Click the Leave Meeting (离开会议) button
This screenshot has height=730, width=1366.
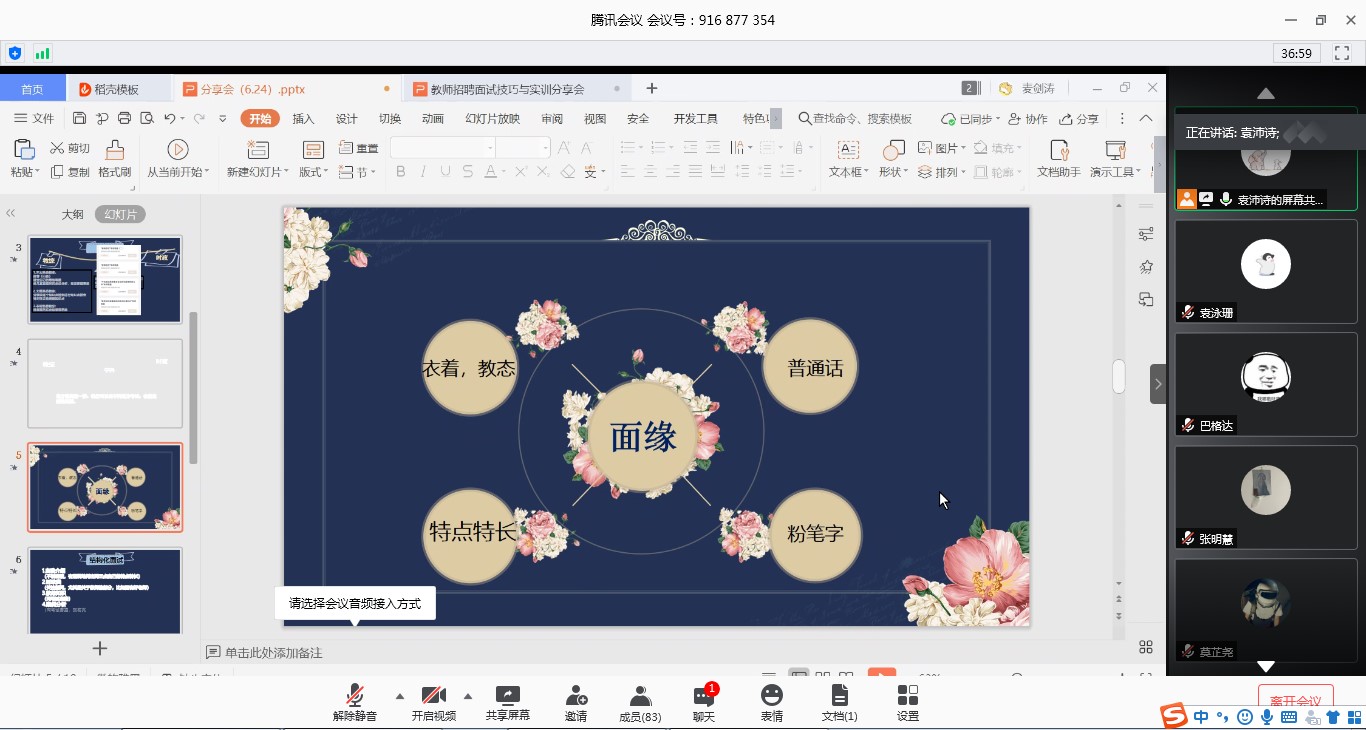coord(1295,700)
